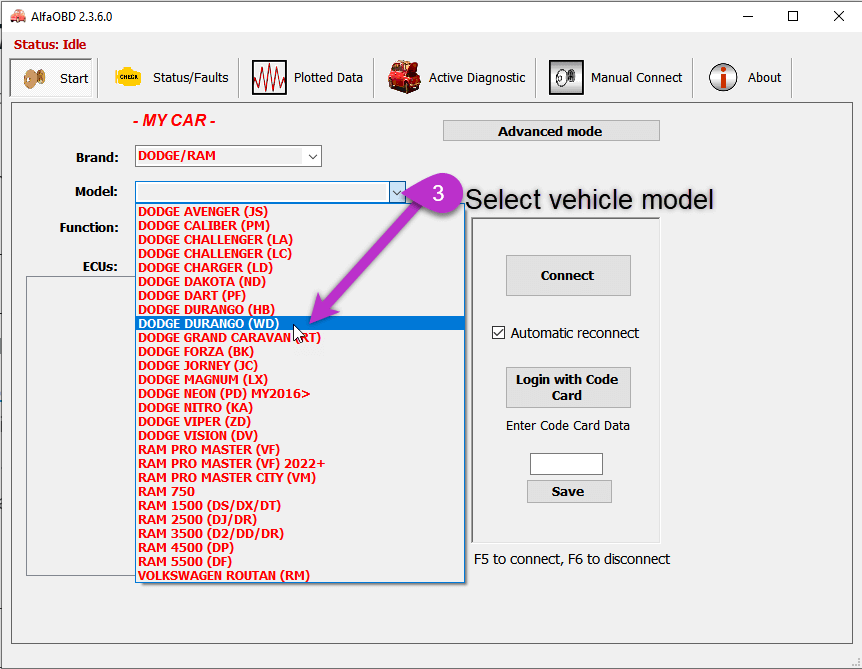Select DODGE NEON (PD) MY2016> model

(300, 394)
